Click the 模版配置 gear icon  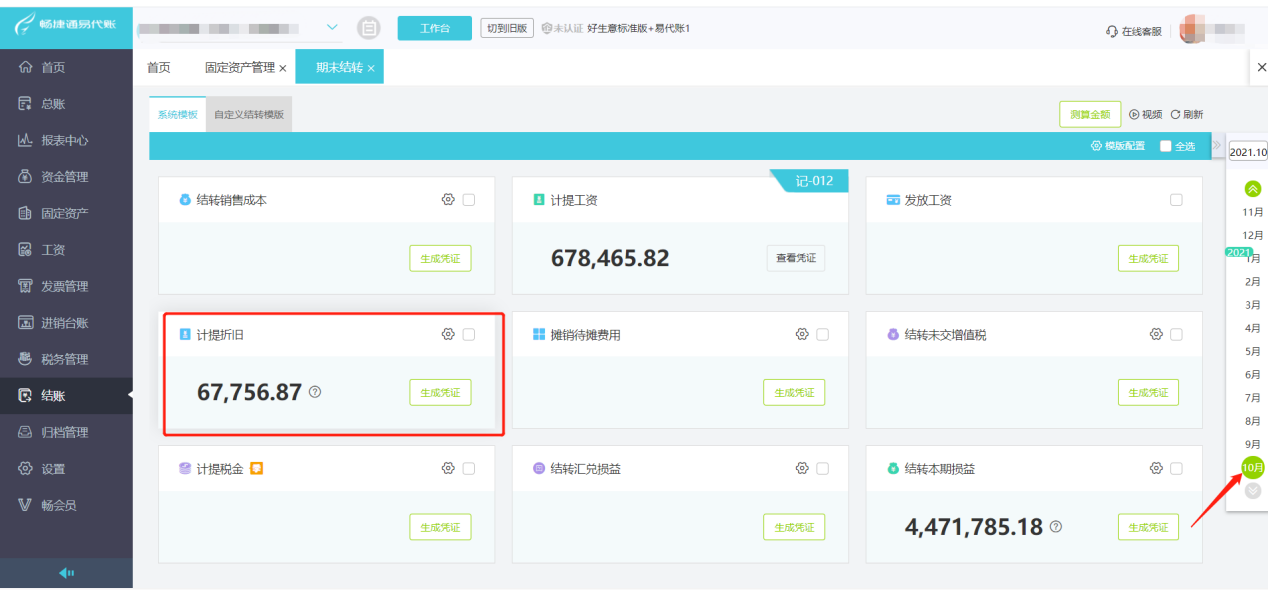(1096, 146)
